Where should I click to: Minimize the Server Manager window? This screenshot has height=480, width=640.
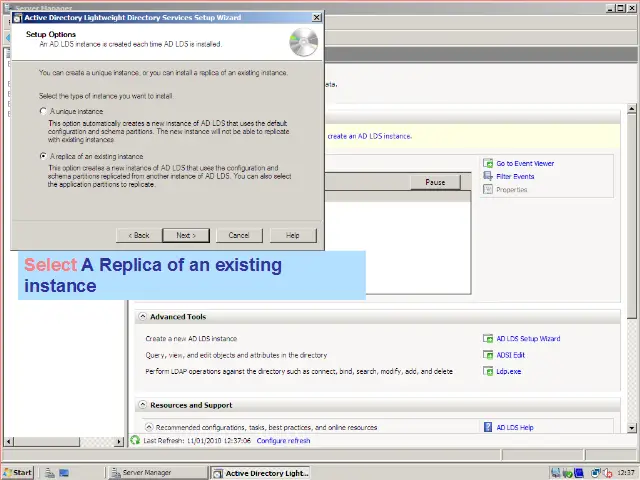(611, 8)
